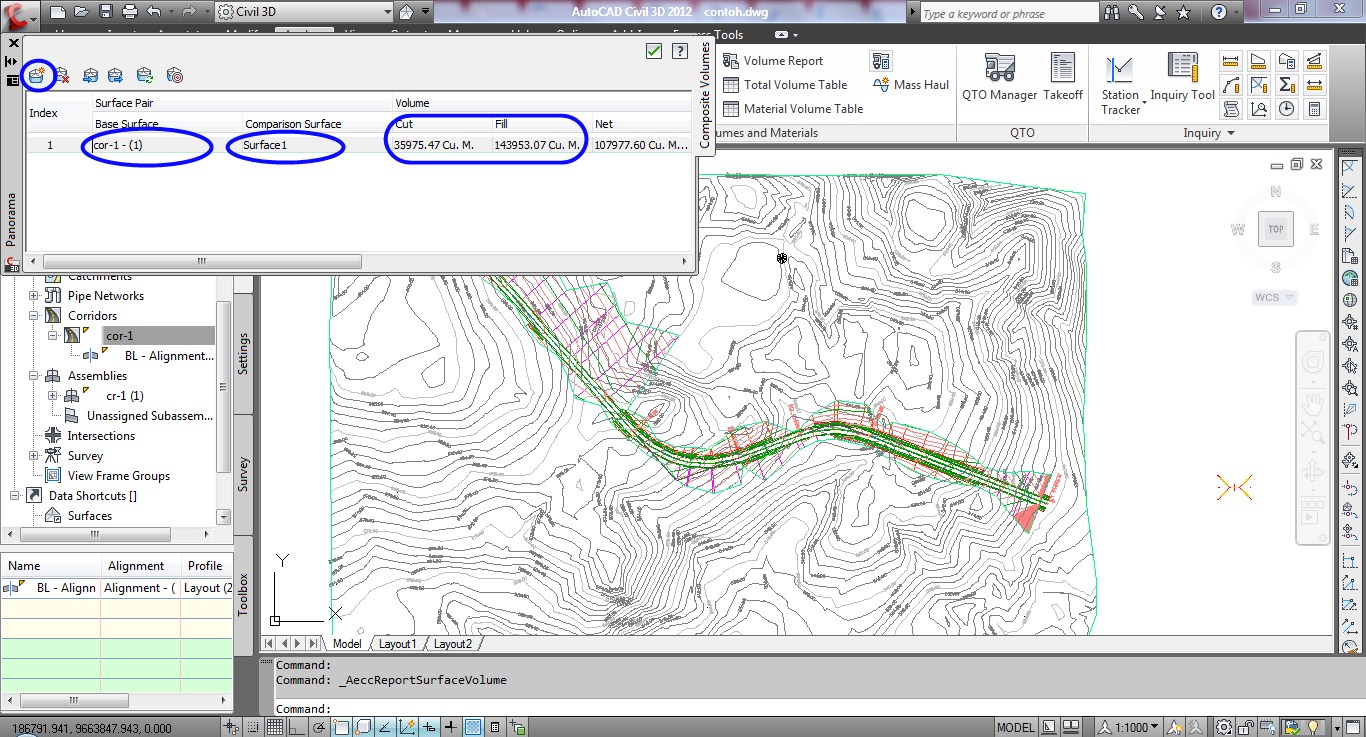Open the Favorites star icon
This screenshot has height=737, width=1366.
coord(1184,13)
